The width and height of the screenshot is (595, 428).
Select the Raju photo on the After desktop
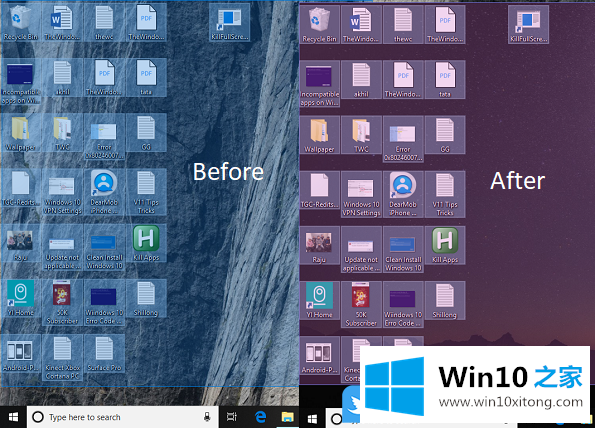click(x=320, y=245)
